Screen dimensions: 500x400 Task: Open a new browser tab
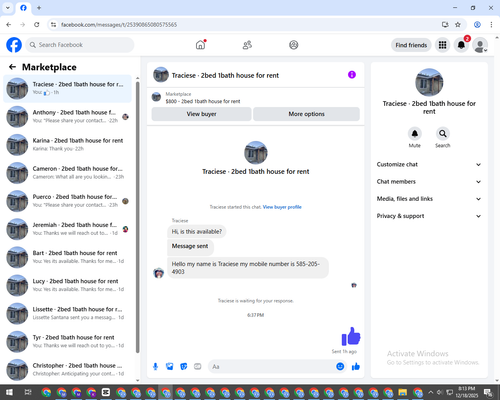coord(39,8)
